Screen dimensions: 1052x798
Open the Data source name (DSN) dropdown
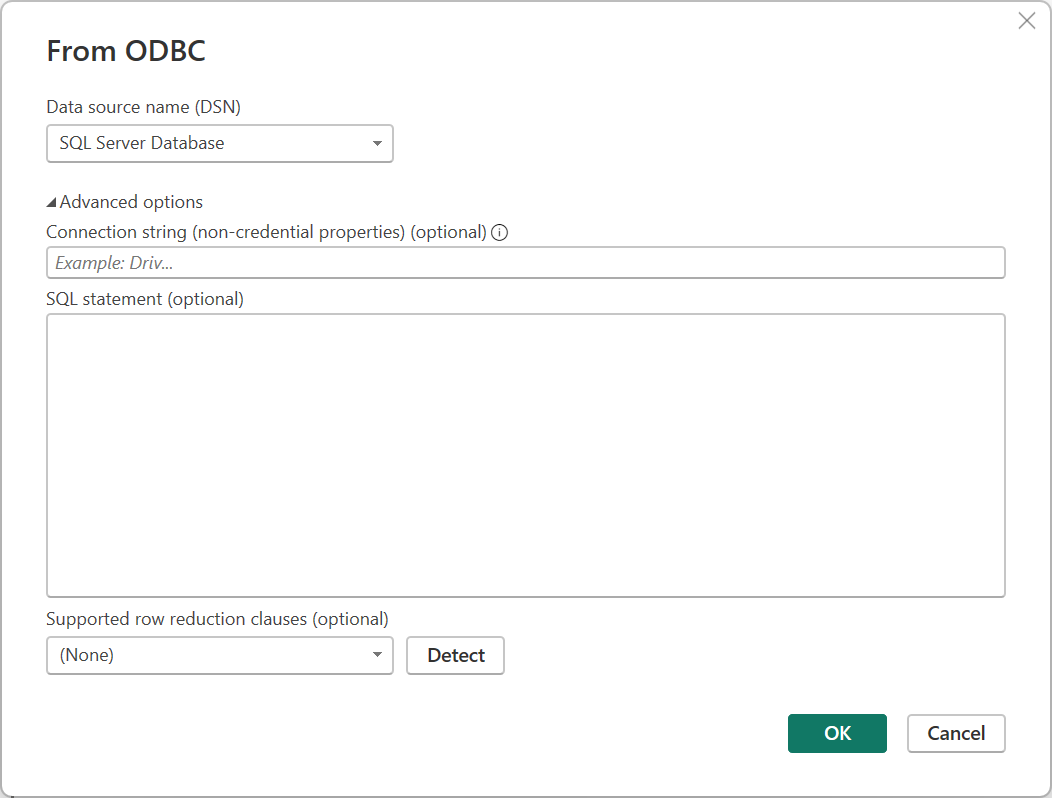click(220, 143)
